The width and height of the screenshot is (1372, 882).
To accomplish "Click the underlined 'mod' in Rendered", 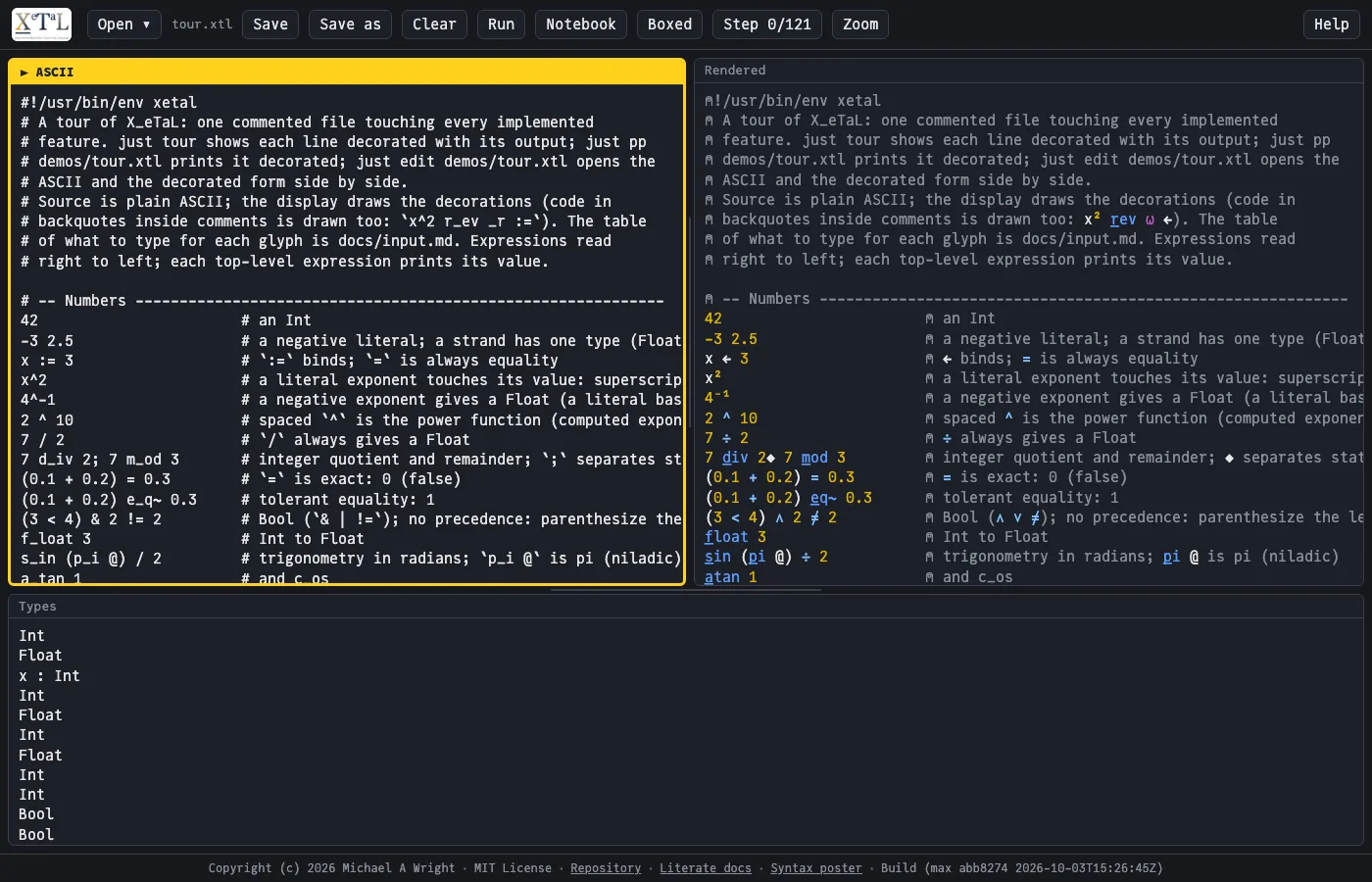I will 814,458.
